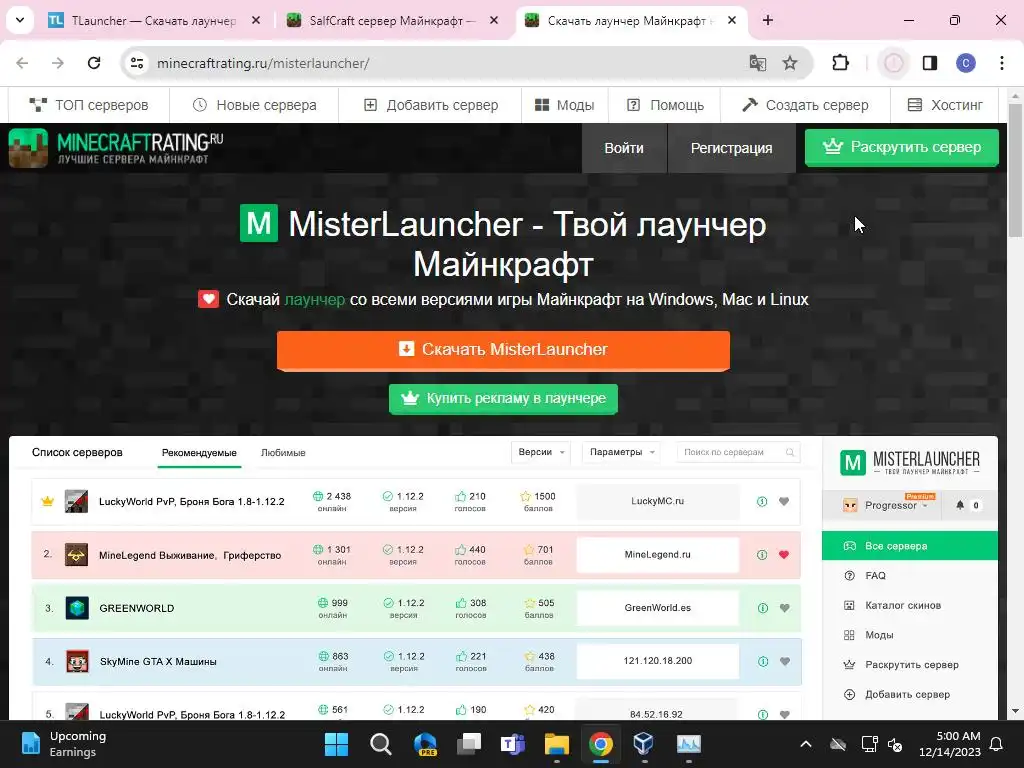Image resolution: width=1024 pixels, height=768 pixels.
Task: Open the browser side panel
Action: [930, 63]
